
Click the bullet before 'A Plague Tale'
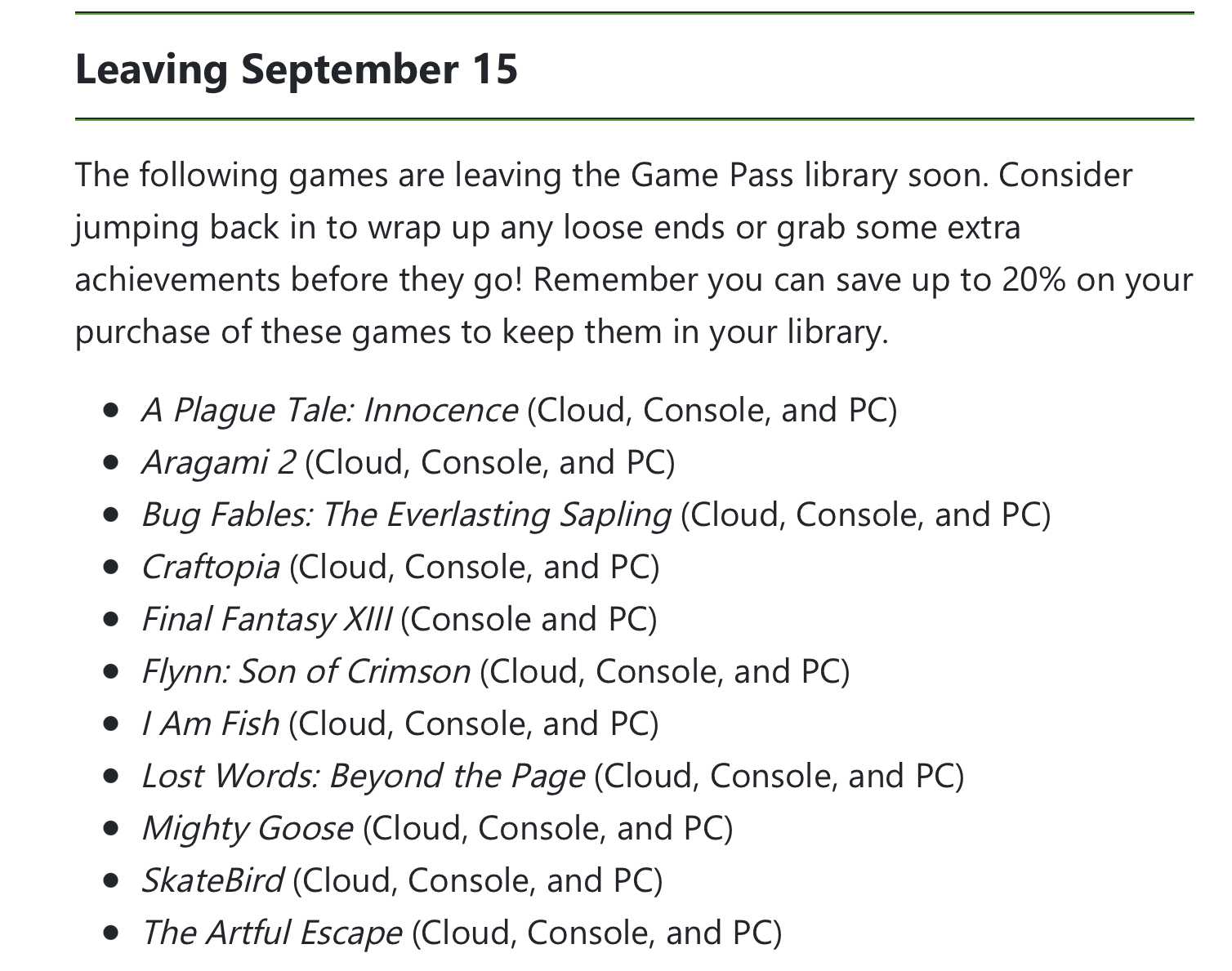(112, 410)
